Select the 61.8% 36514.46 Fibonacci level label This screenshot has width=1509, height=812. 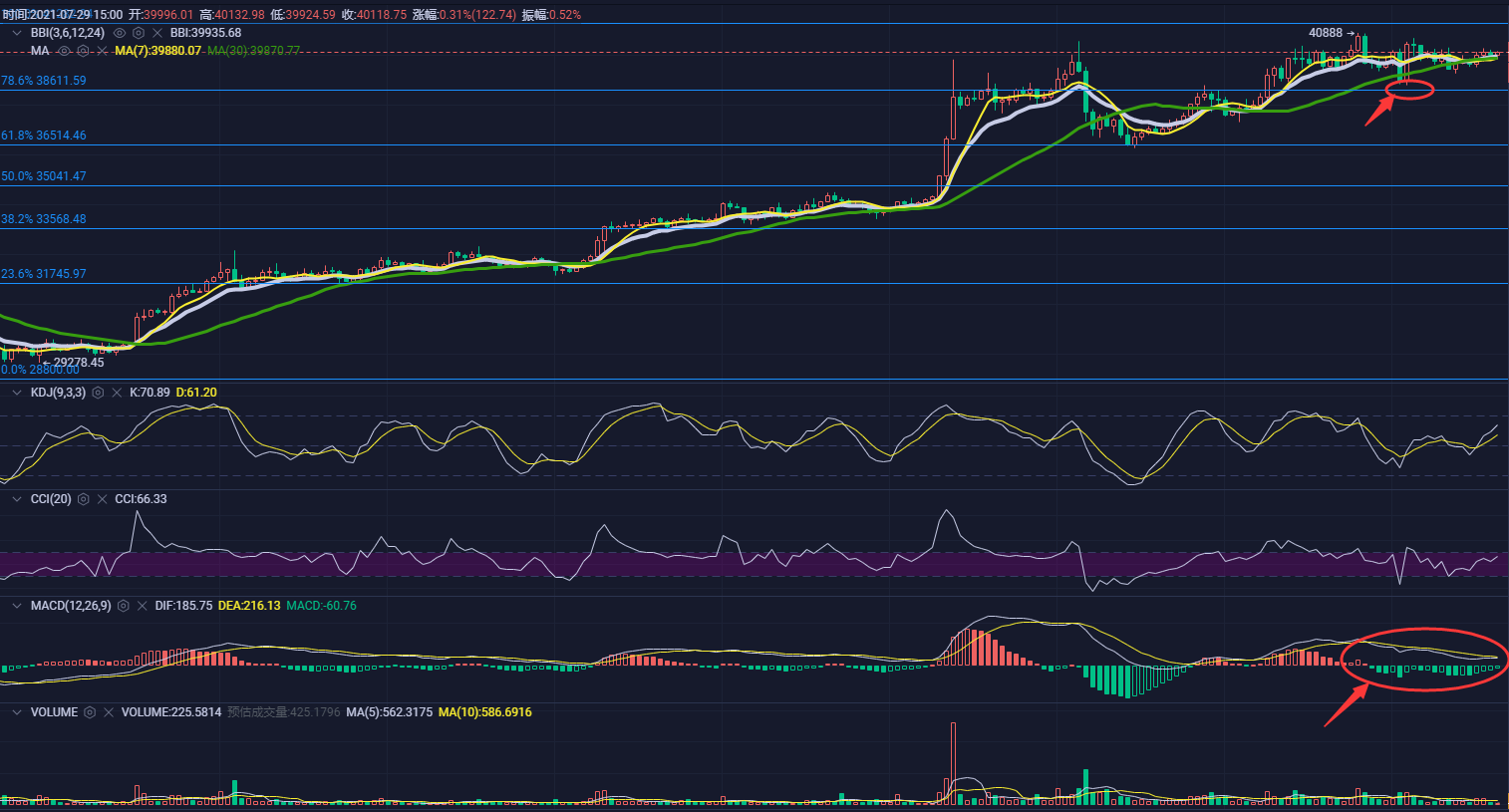pyautogui.click(x=44, y=135)
